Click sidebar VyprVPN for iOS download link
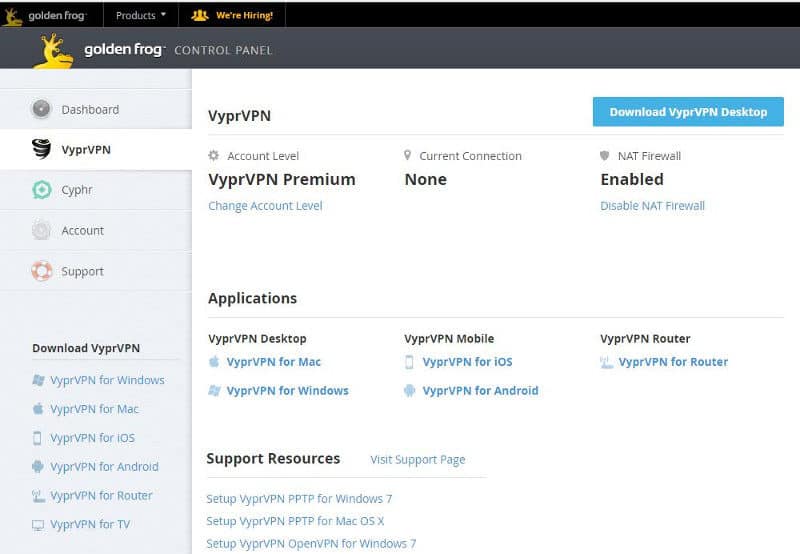 point(92,438)
